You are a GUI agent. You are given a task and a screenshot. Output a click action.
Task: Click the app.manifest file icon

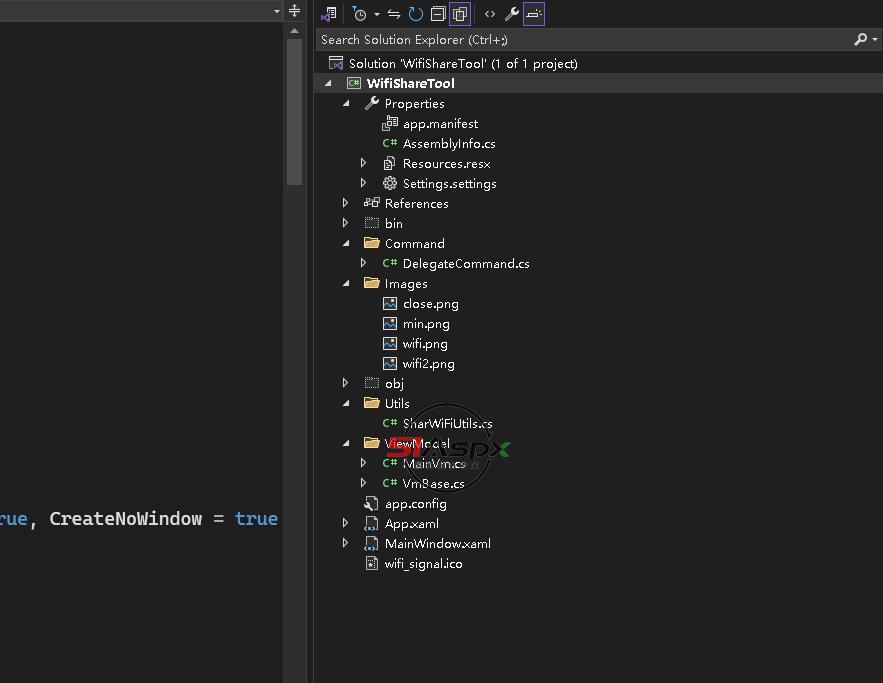(x=390, y=123)
